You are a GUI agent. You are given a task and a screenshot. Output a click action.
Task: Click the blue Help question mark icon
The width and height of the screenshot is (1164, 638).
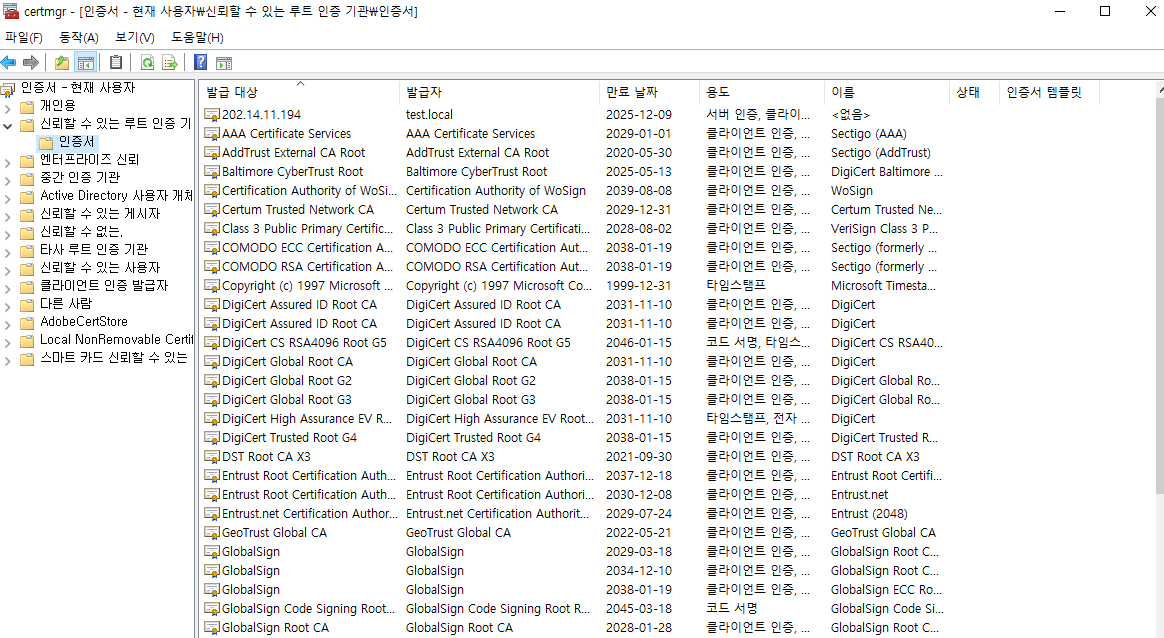point(200,63)
